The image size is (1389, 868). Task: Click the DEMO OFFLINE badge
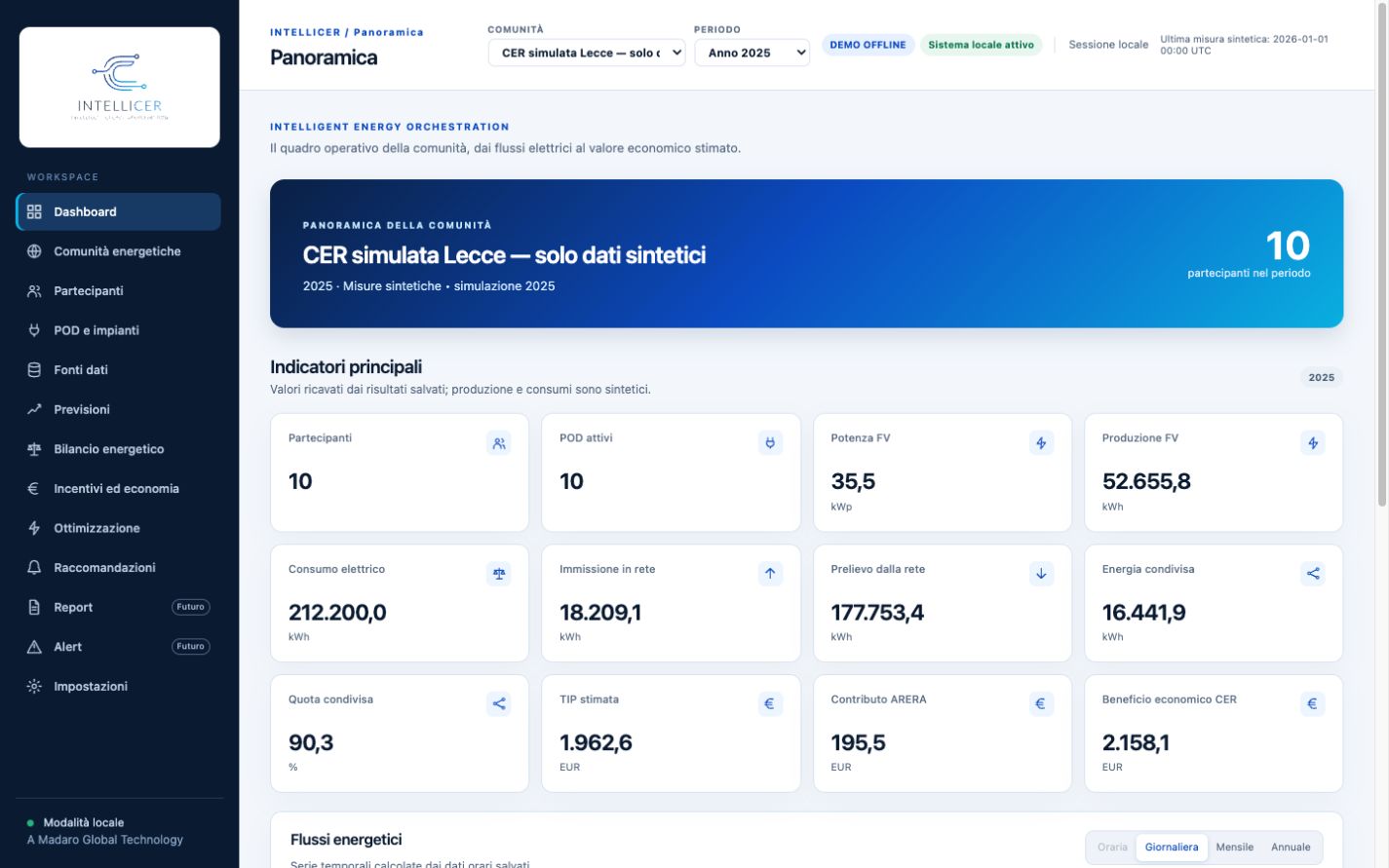point(868,45)
